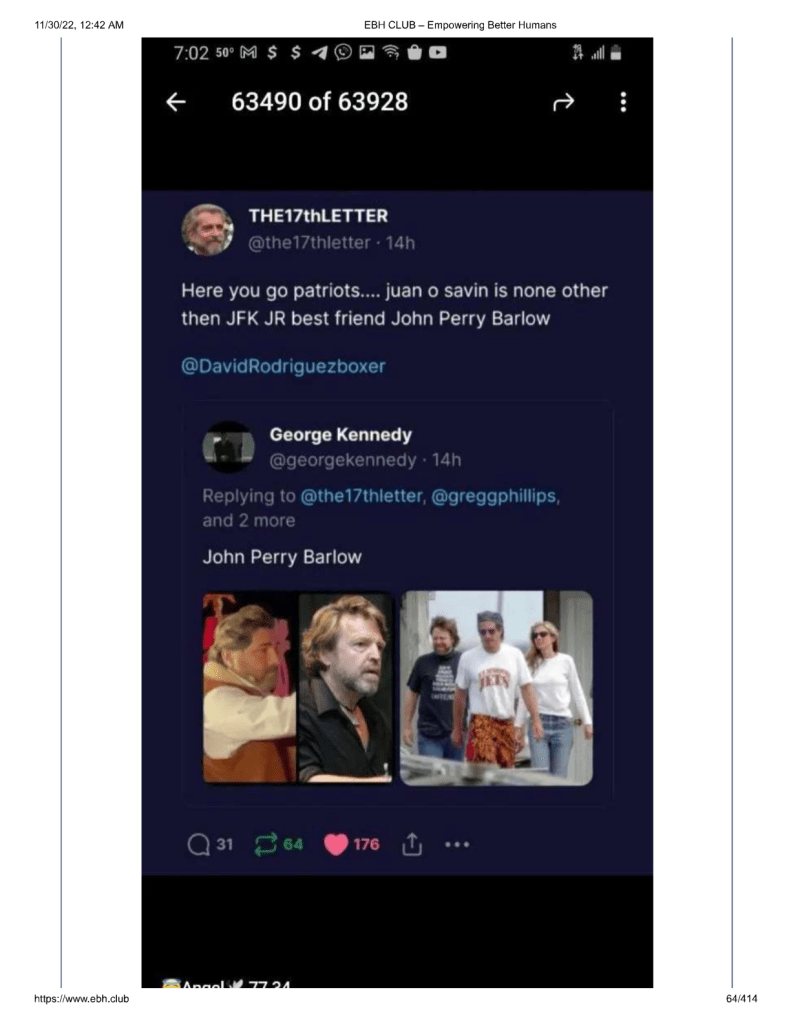791x1023 pixels.
Task: Open the middle photo of man in black shirt
Action: [345, 687]
